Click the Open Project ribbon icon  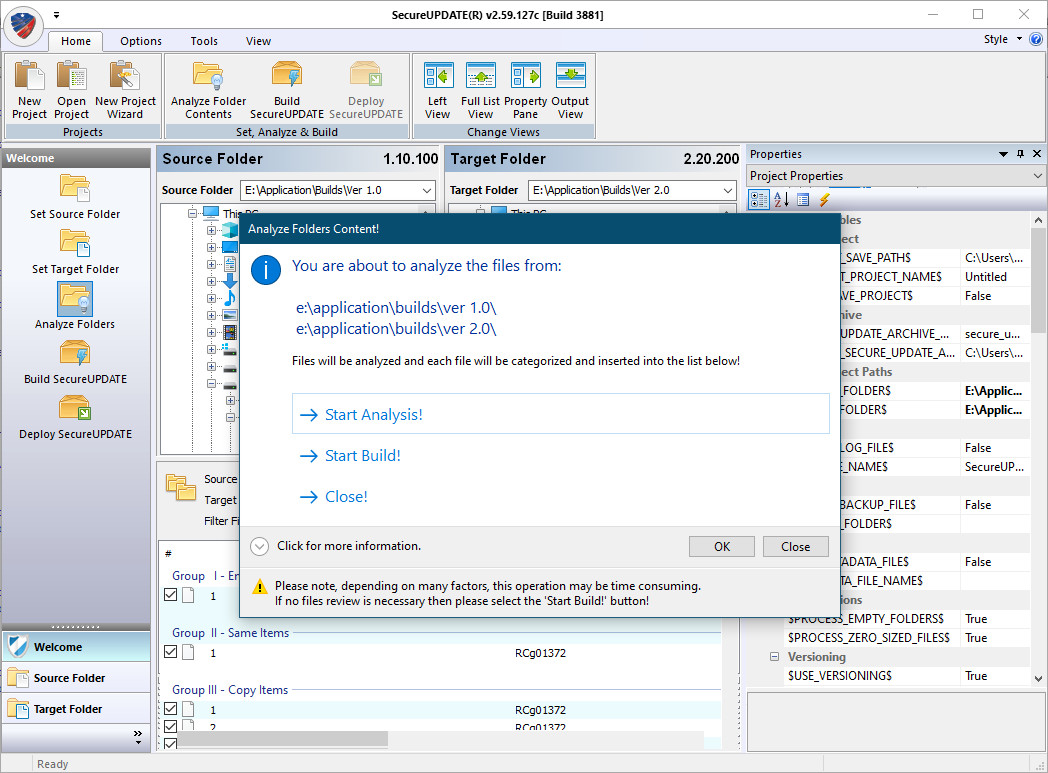pyautogui.click(x=72, y=90)
